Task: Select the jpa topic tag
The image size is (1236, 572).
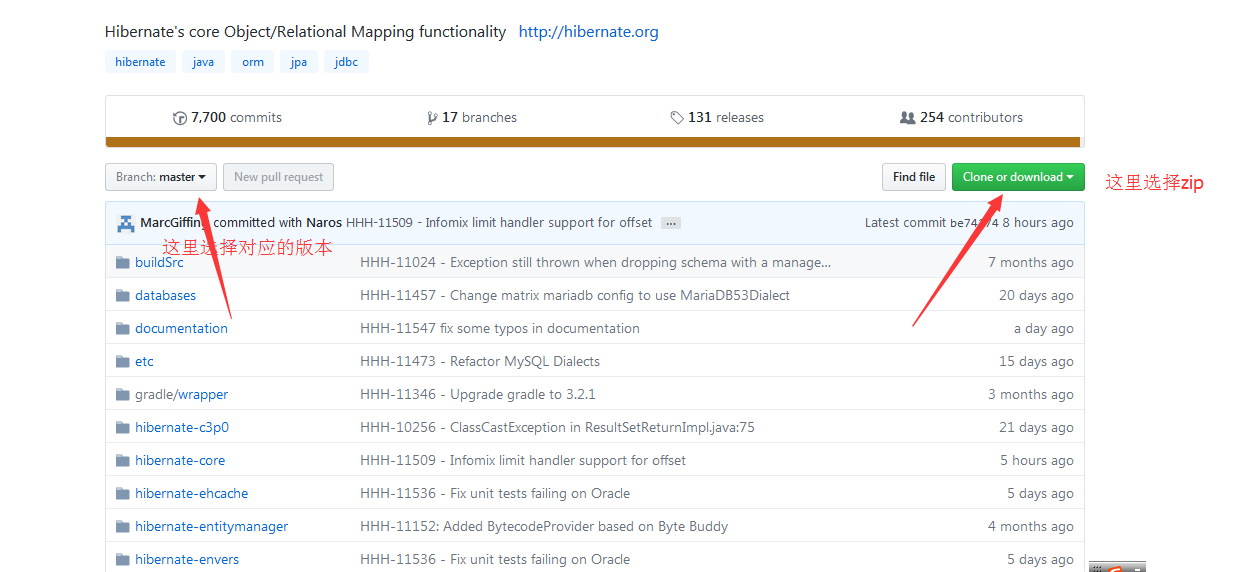Action: [x=299, y=62]
